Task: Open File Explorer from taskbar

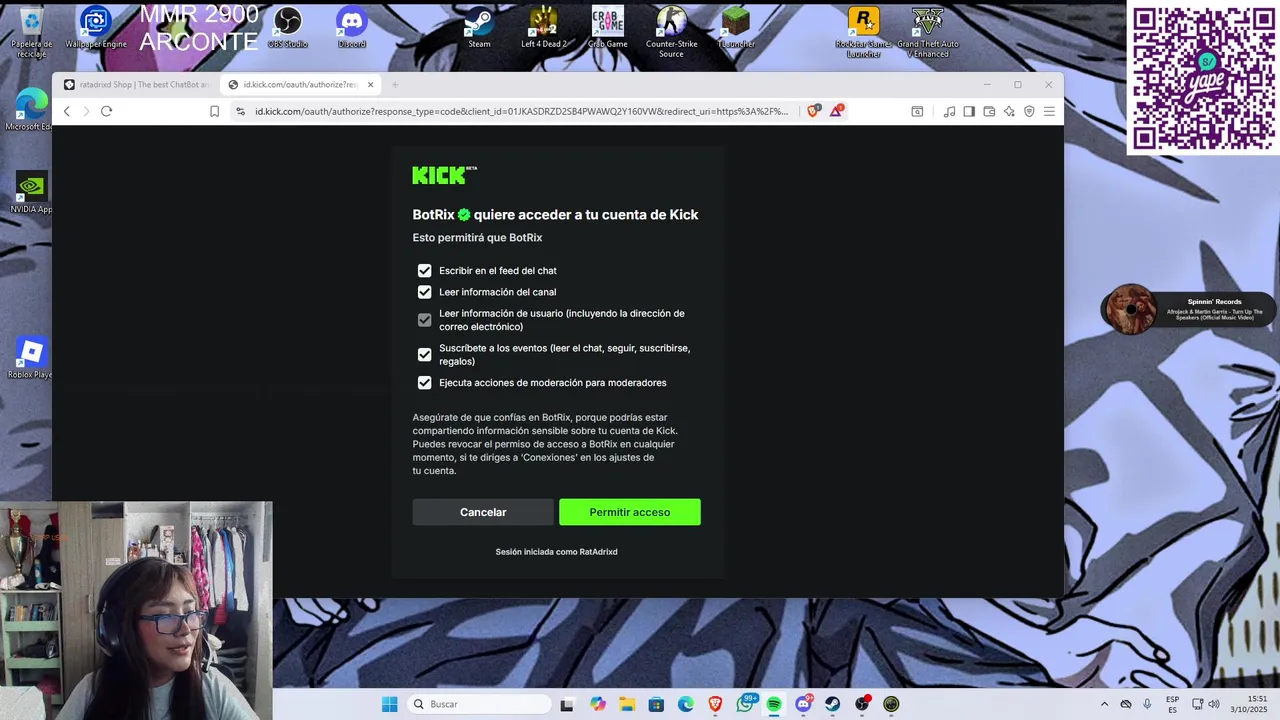Action: pos(627,704)
